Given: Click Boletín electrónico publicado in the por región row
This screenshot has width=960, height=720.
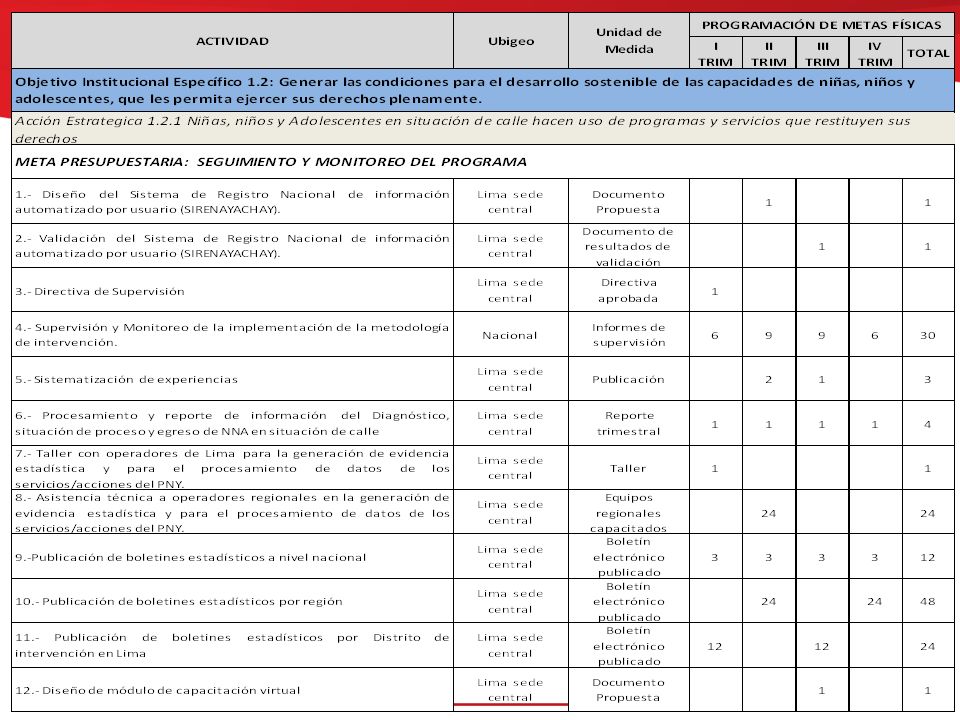Looking at the screenshot, I should pos(629,602).
